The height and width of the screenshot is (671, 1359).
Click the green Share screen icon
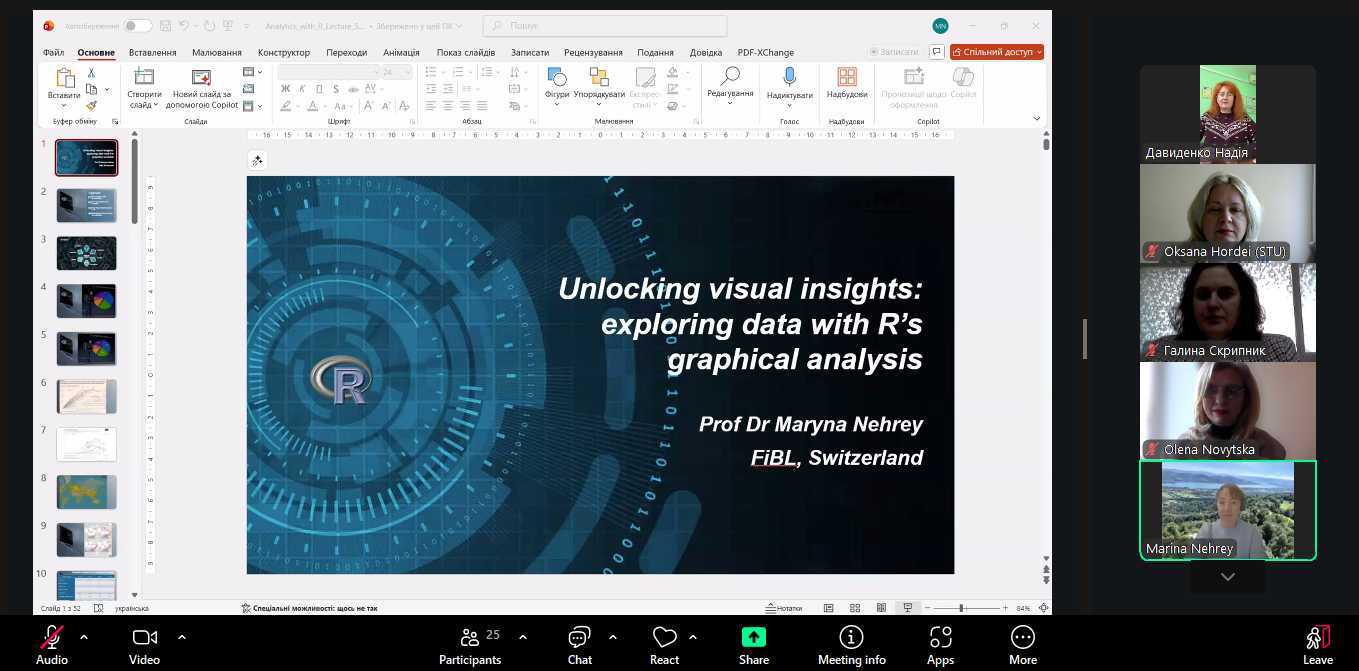[x=753, y=637]
